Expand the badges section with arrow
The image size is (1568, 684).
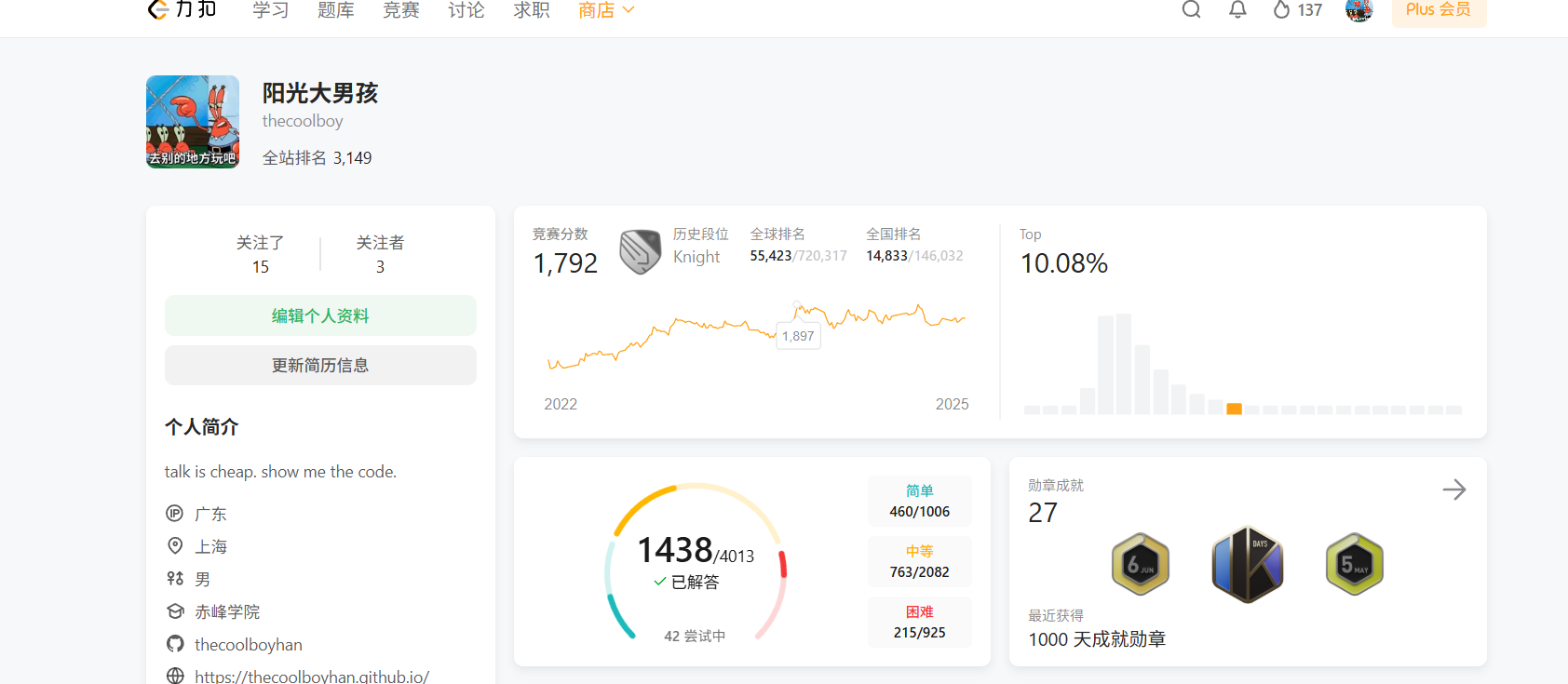[1453, 490]
